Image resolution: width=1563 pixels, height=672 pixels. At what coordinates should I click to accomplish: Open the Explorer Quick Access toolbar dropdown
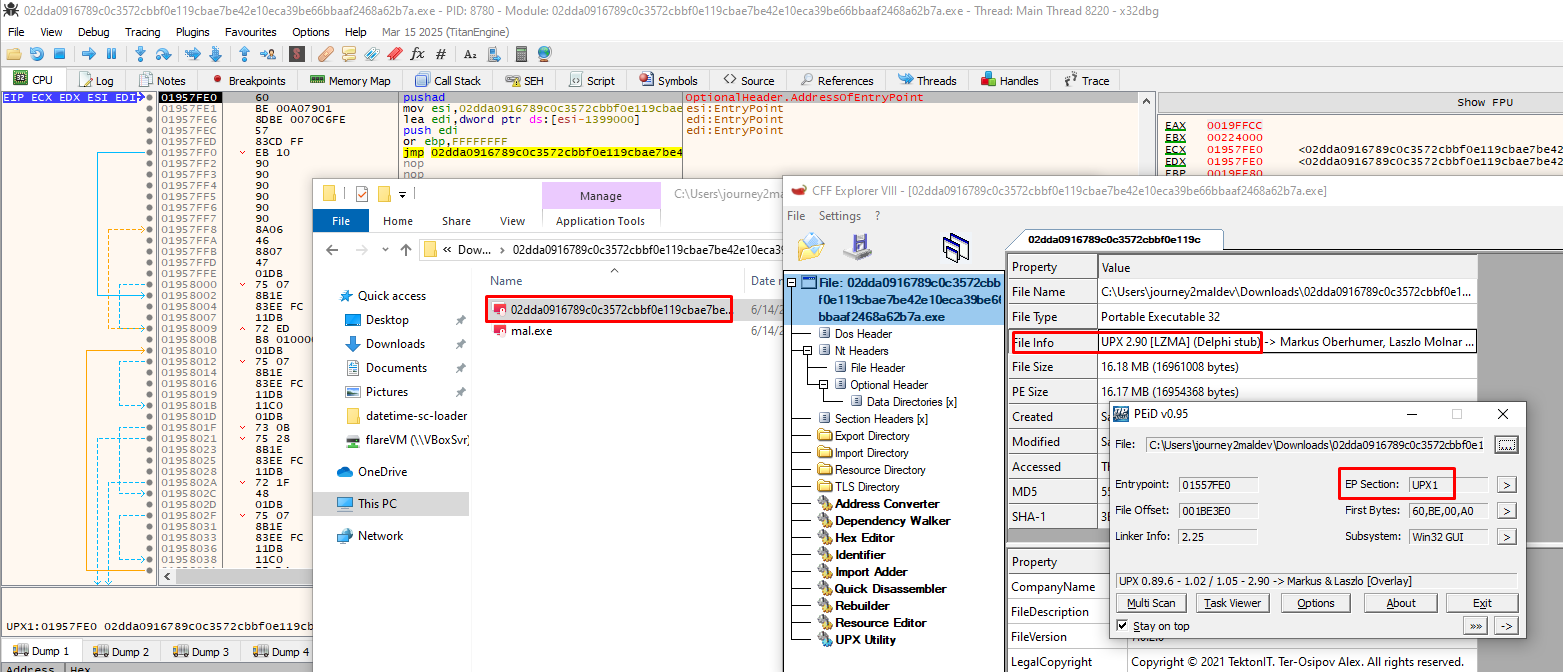coord(402,194)
